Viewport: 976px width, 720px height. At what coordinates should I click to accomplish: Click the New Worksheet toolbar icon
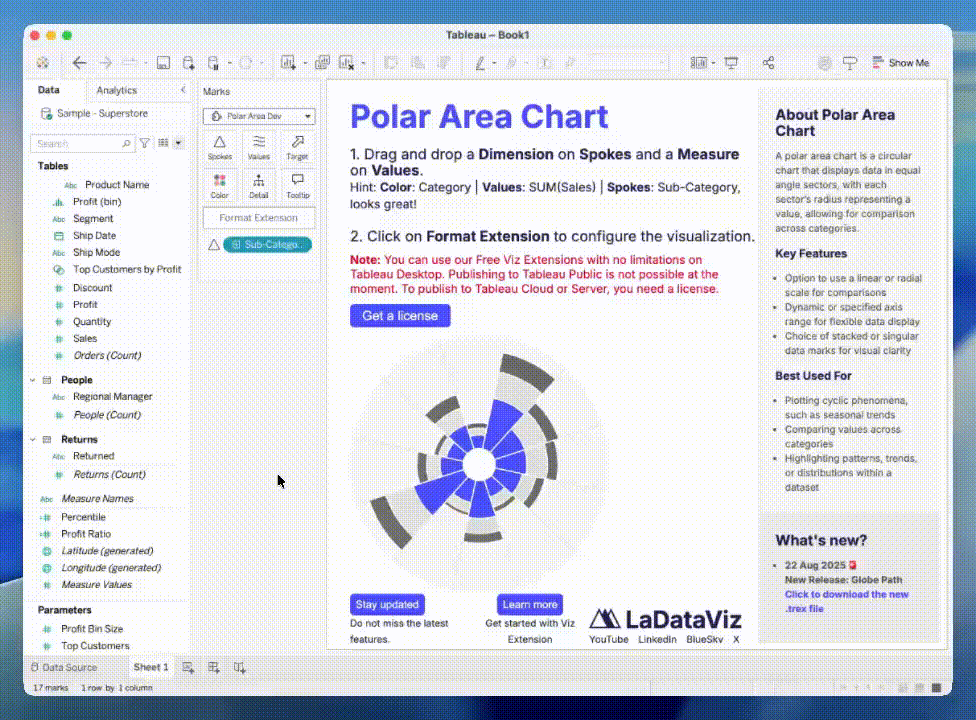click(288, 63)
